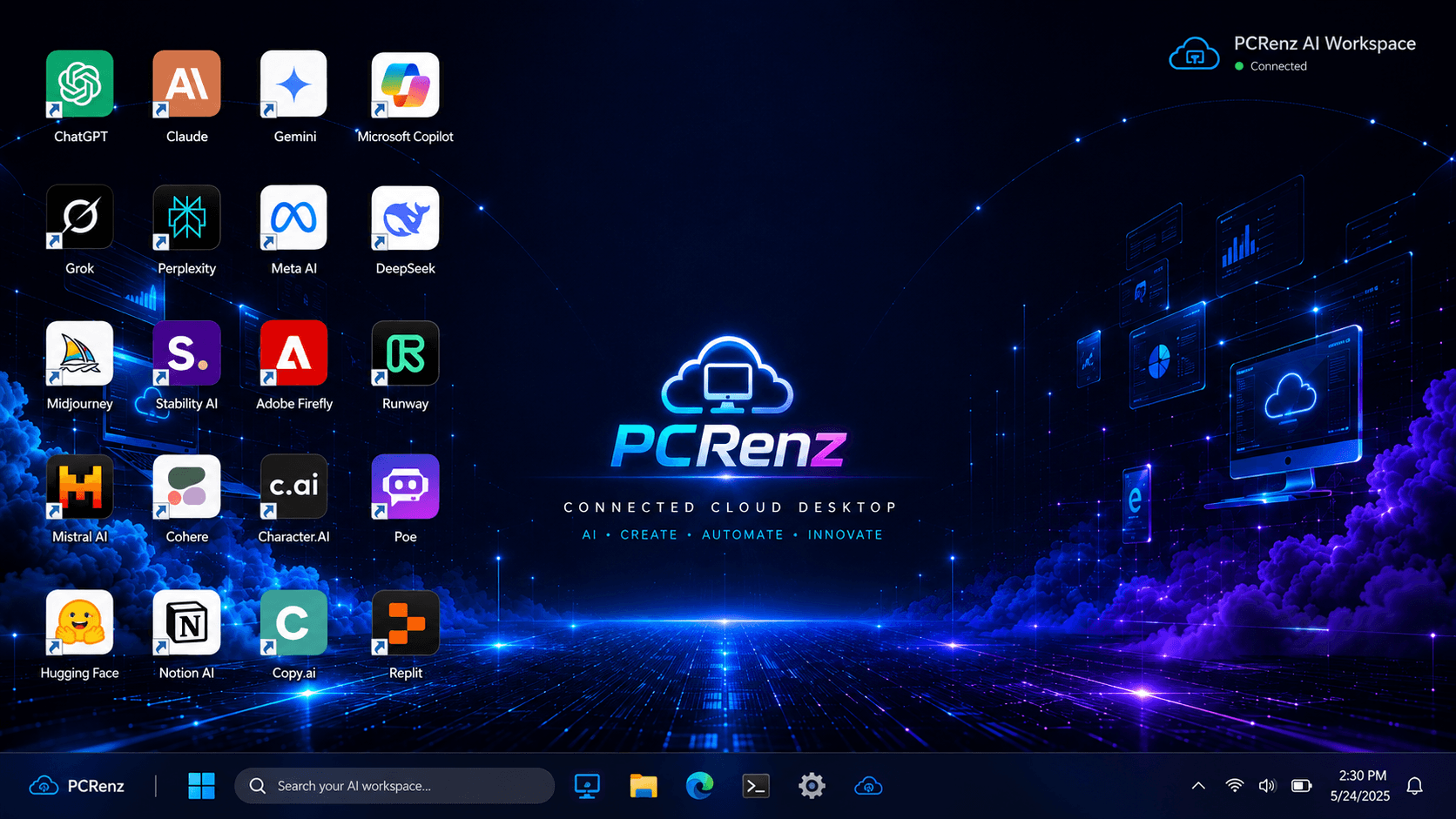Select the Adobe Firefly icon
This screenshot has height=819, width=1456.
pos(293,353)
